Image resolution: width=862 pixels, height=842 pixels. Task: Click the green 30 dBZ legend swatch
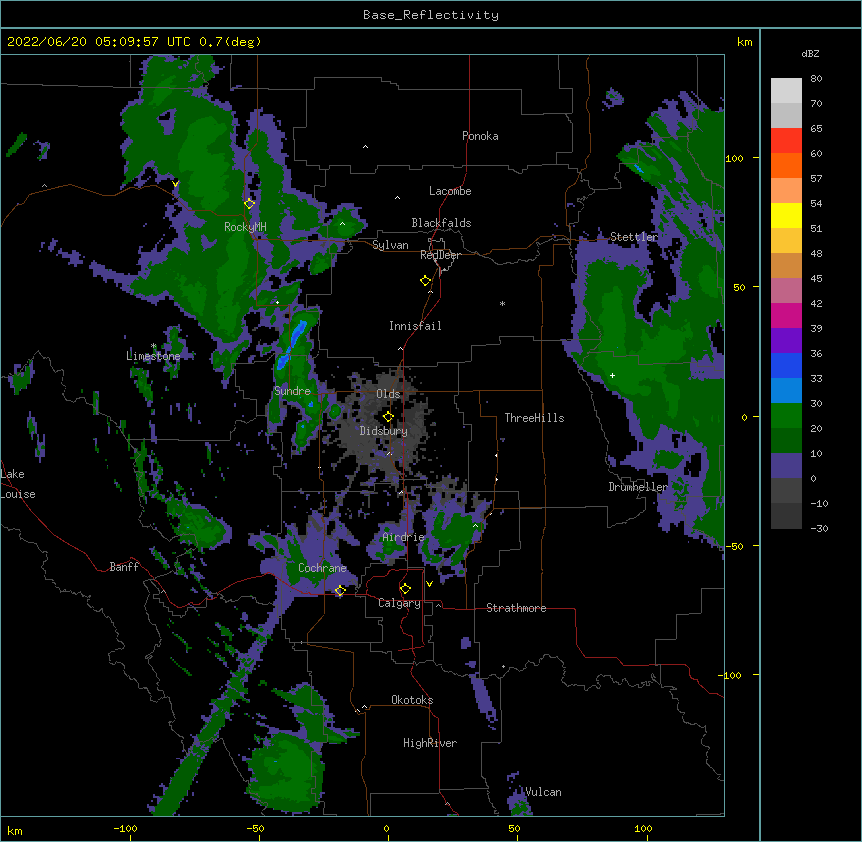(x=786, y=416)
